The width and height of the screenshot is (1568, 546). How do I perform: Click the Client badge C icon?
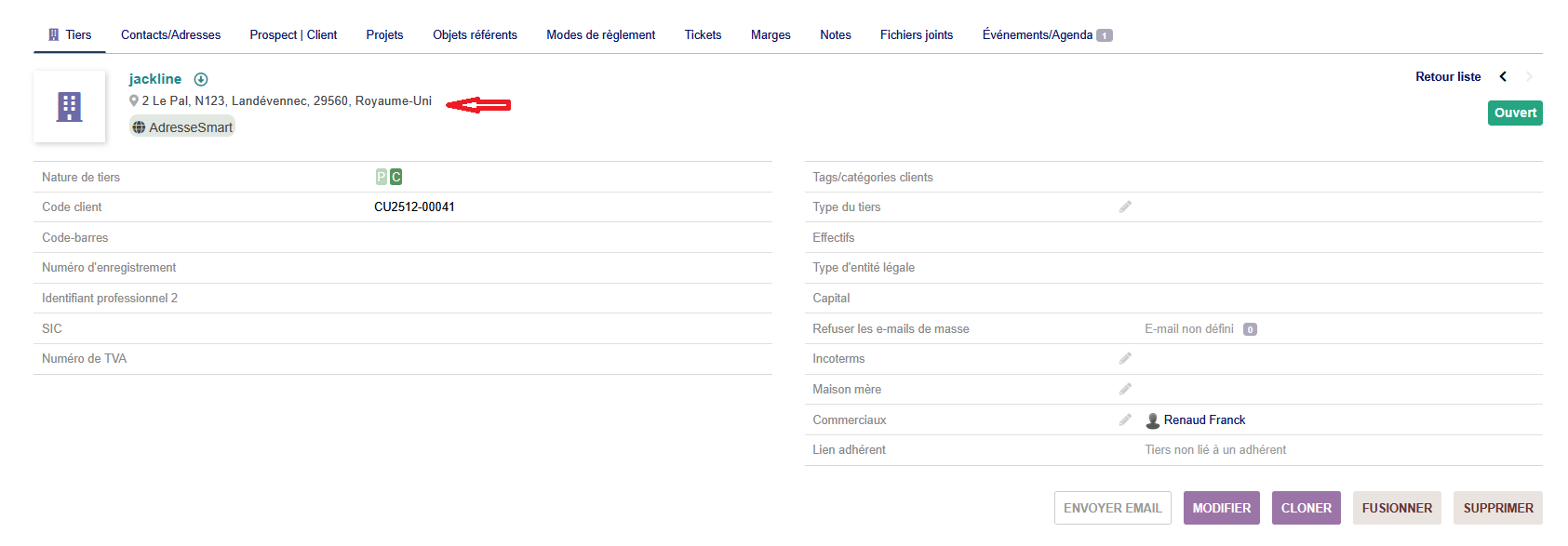396,177
